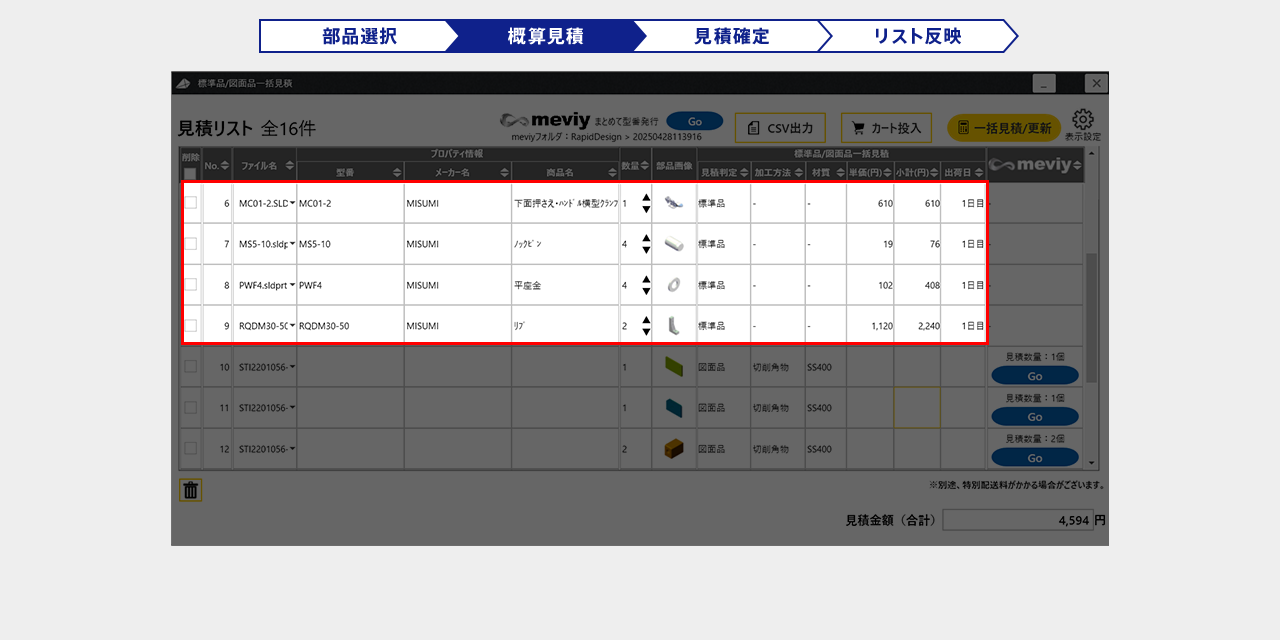Click the カート投入 cart button
The image size is (1280, 640).
click(x=886, y=128)
